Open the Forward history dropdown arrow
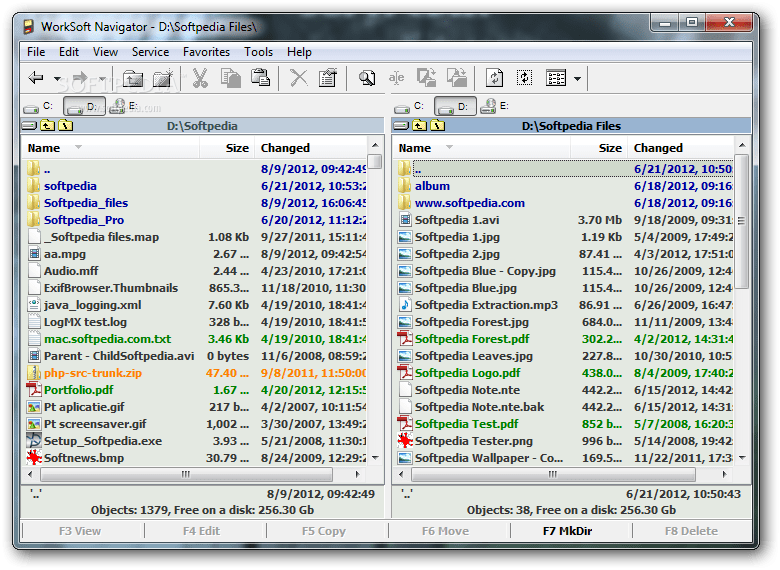 point(101,79)
